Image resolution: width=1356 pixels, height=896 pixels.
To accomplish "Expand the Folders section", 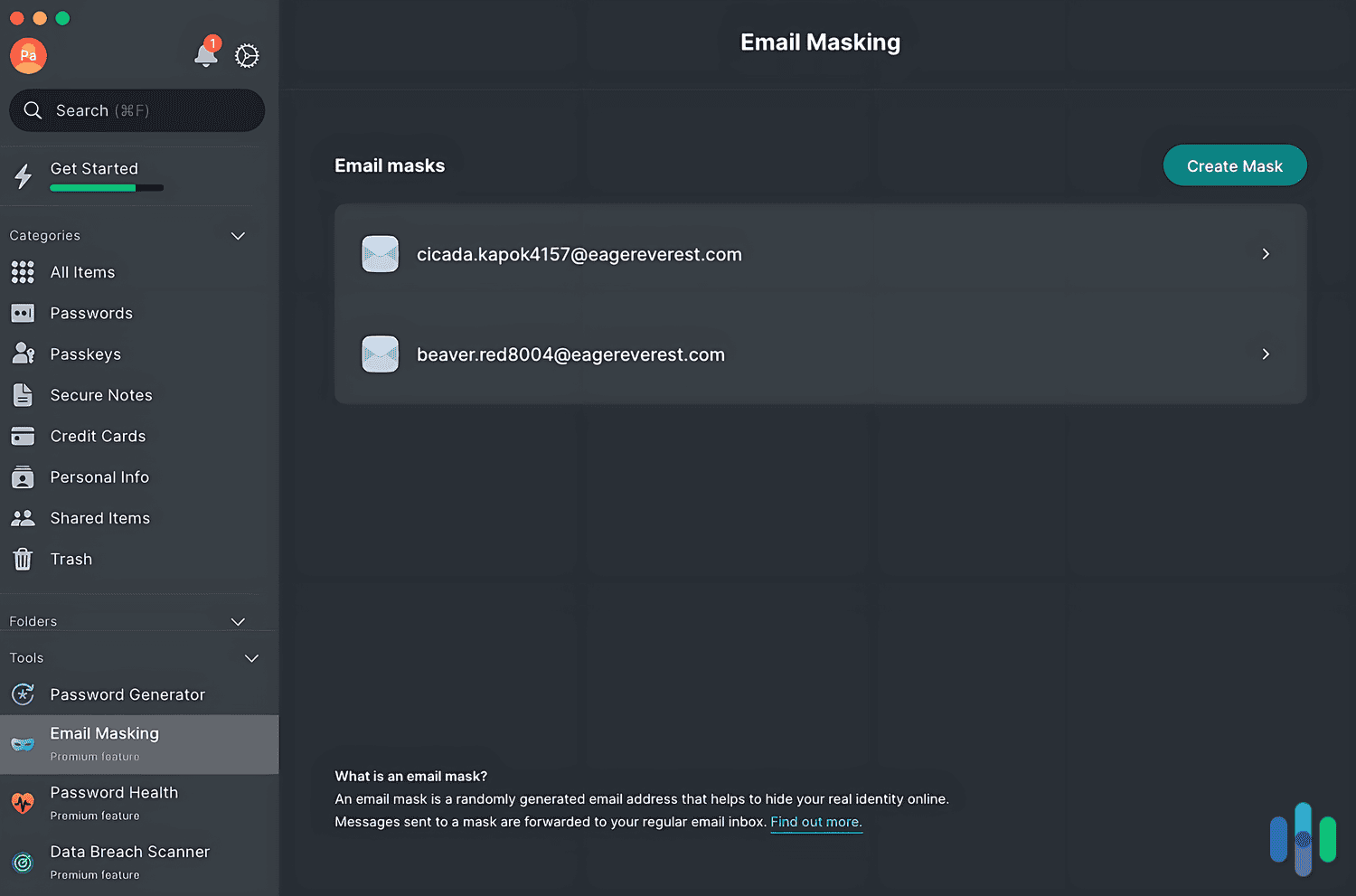I will point(238,621).
